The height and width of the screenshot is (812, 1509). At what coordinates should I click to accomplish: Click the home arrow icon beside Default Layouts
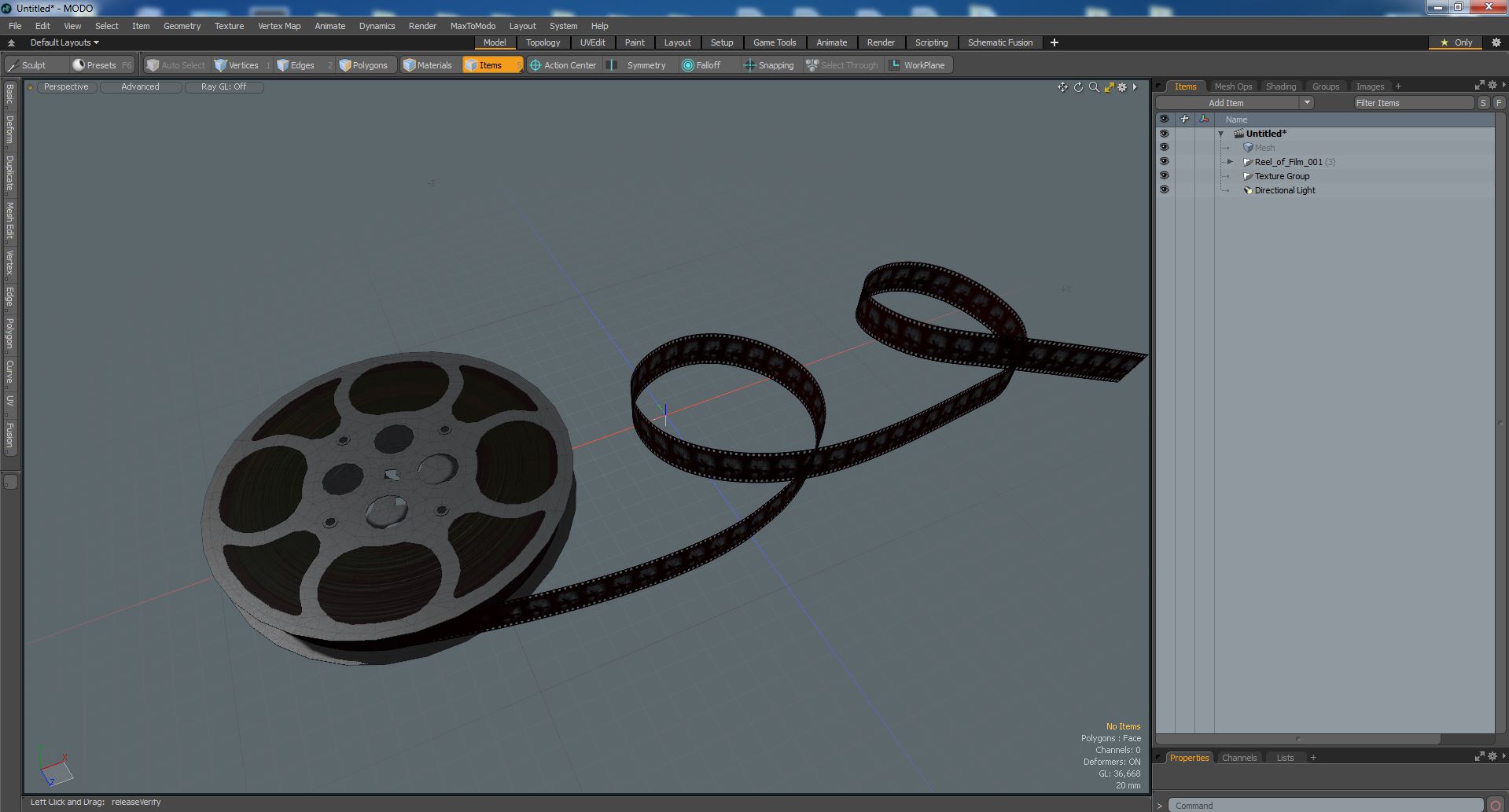click(11, 42)
